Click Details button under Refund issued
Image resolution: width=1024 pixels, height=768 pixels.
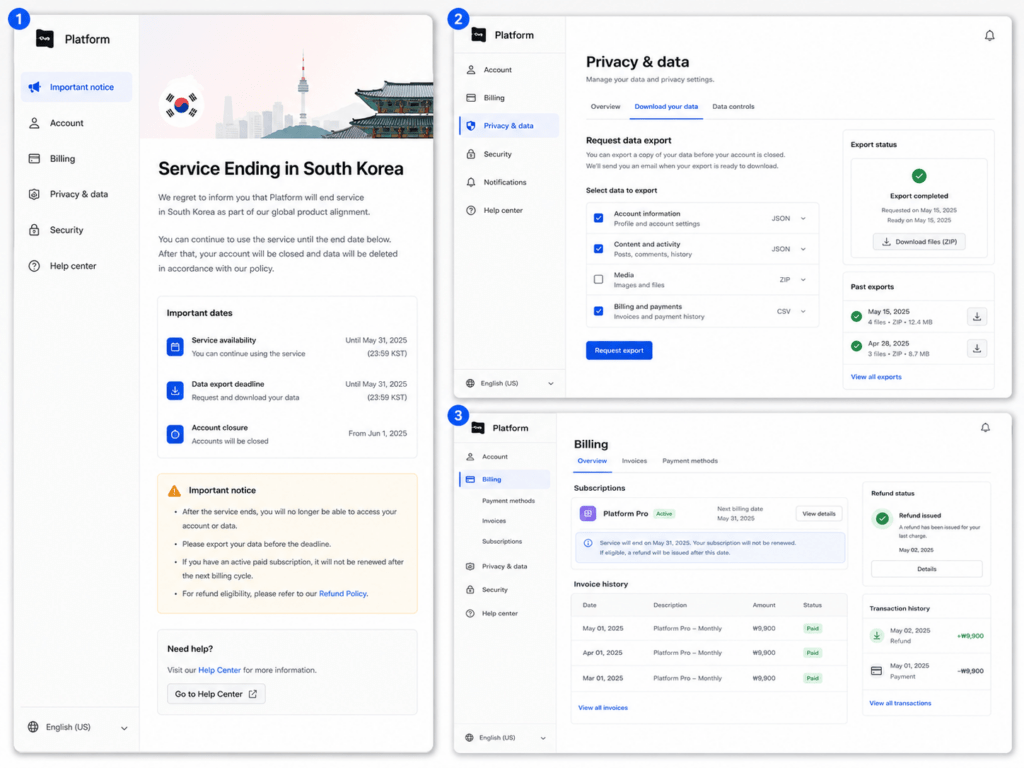[x=926, y=569]
